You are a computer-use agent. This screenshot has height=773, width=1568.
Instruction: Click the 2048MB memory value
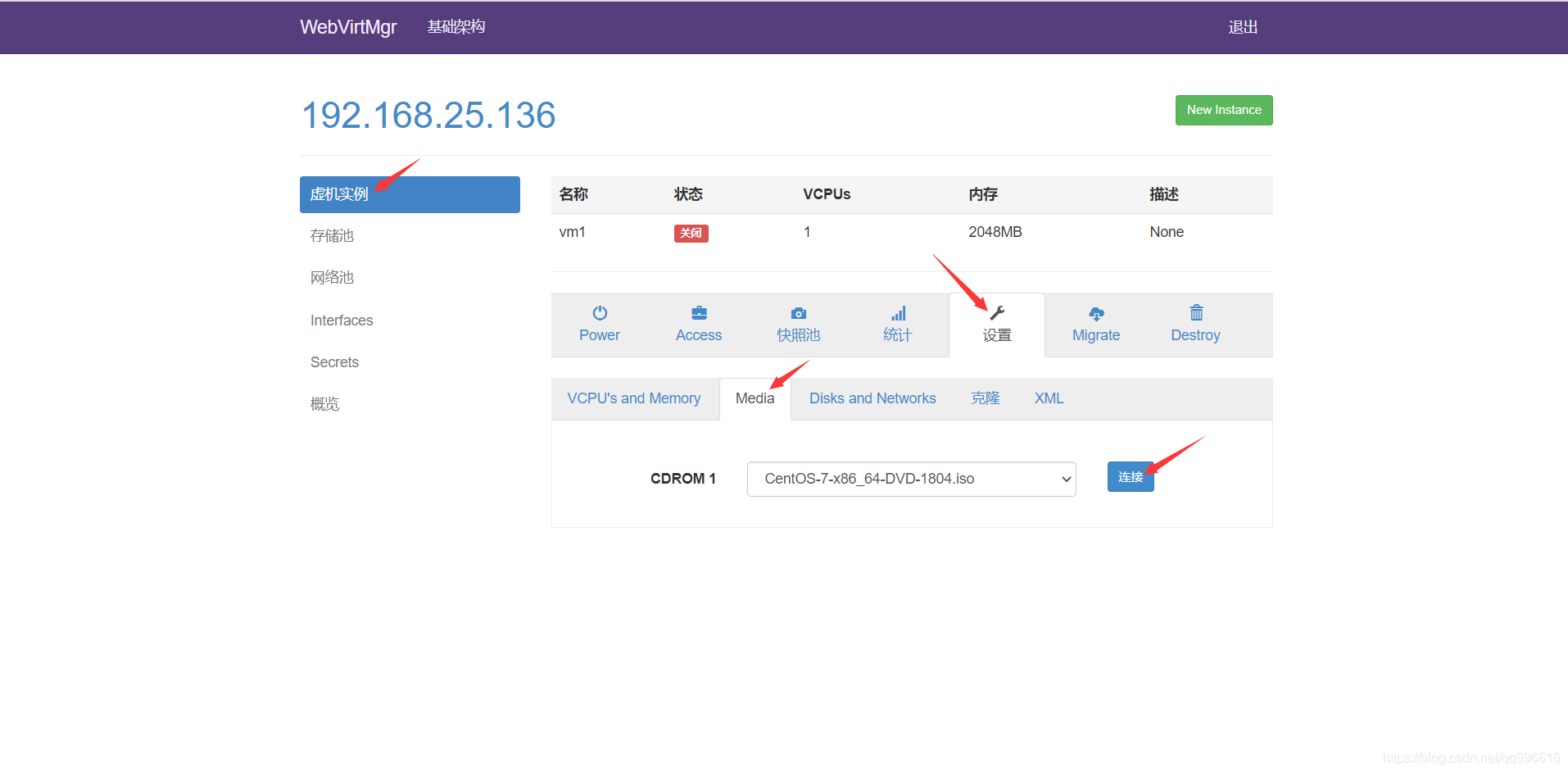coord(995,232)
